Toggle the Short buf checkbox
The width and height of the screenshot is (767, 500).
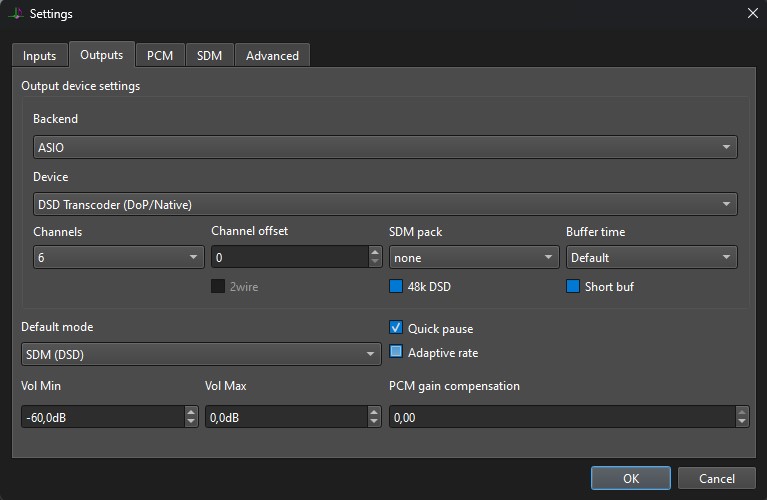tap(573, 287)
